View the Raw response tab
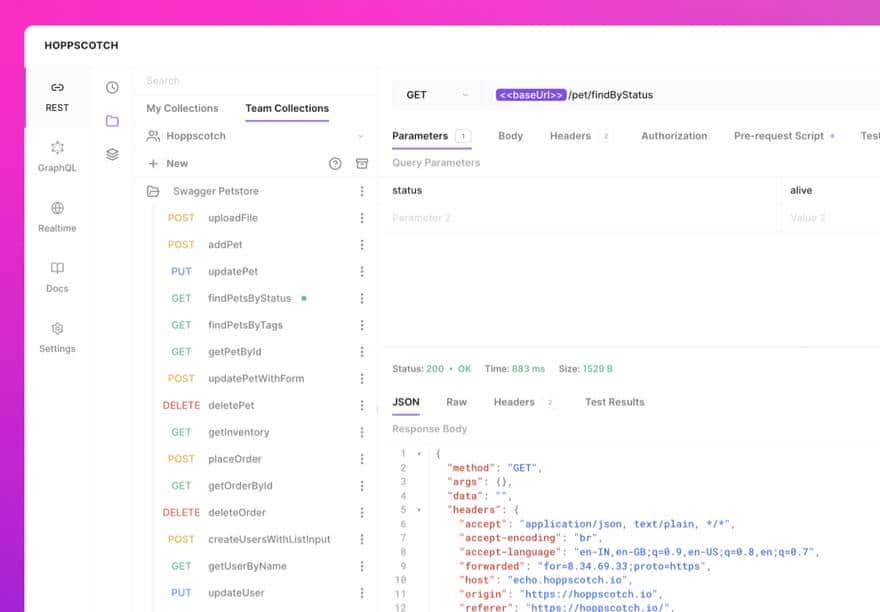 click(x=457, y=402)
